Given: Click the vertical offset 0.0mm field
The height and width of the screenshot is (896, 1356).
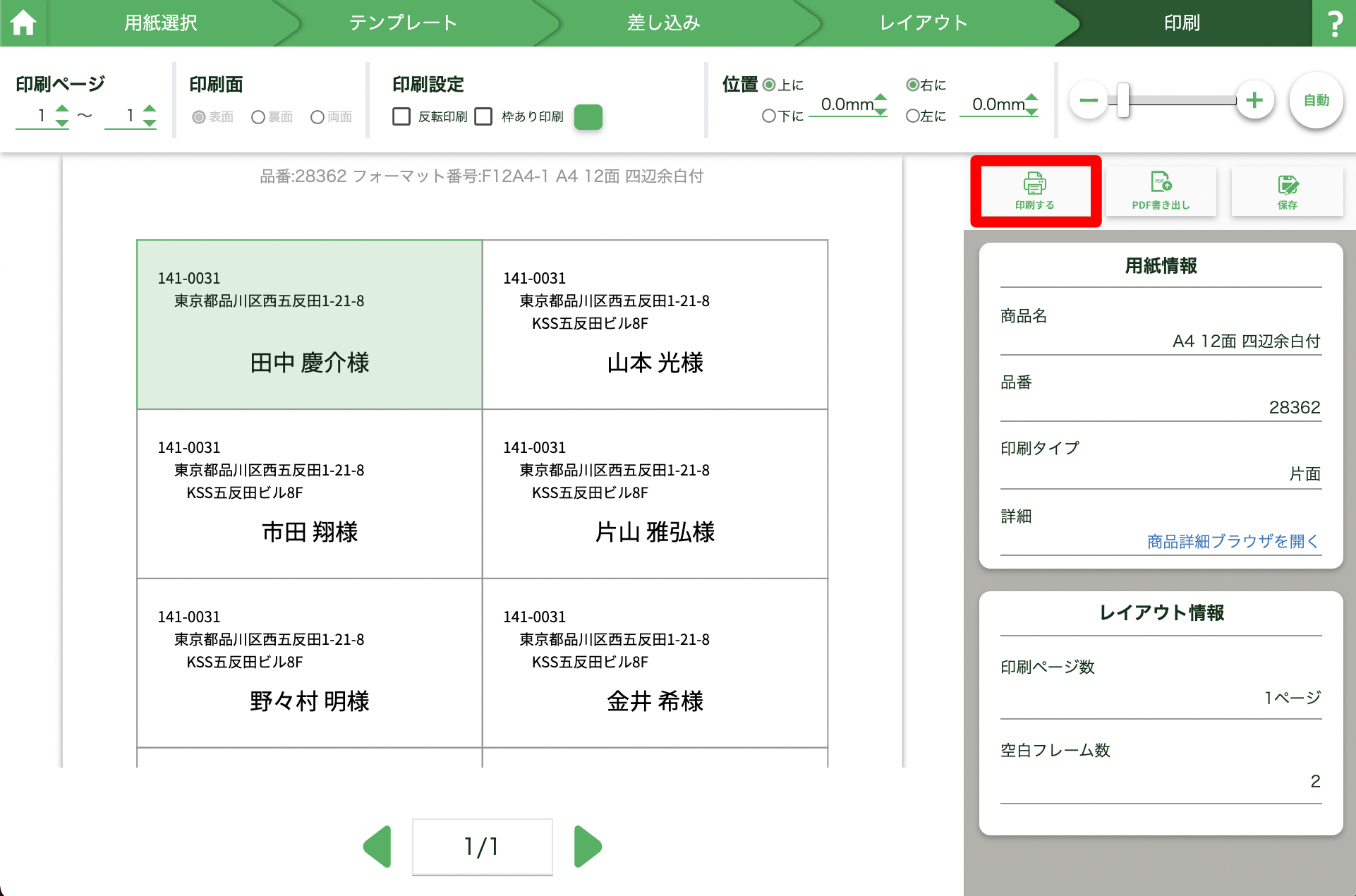Looking at the screenshot, I should (847, 104).
